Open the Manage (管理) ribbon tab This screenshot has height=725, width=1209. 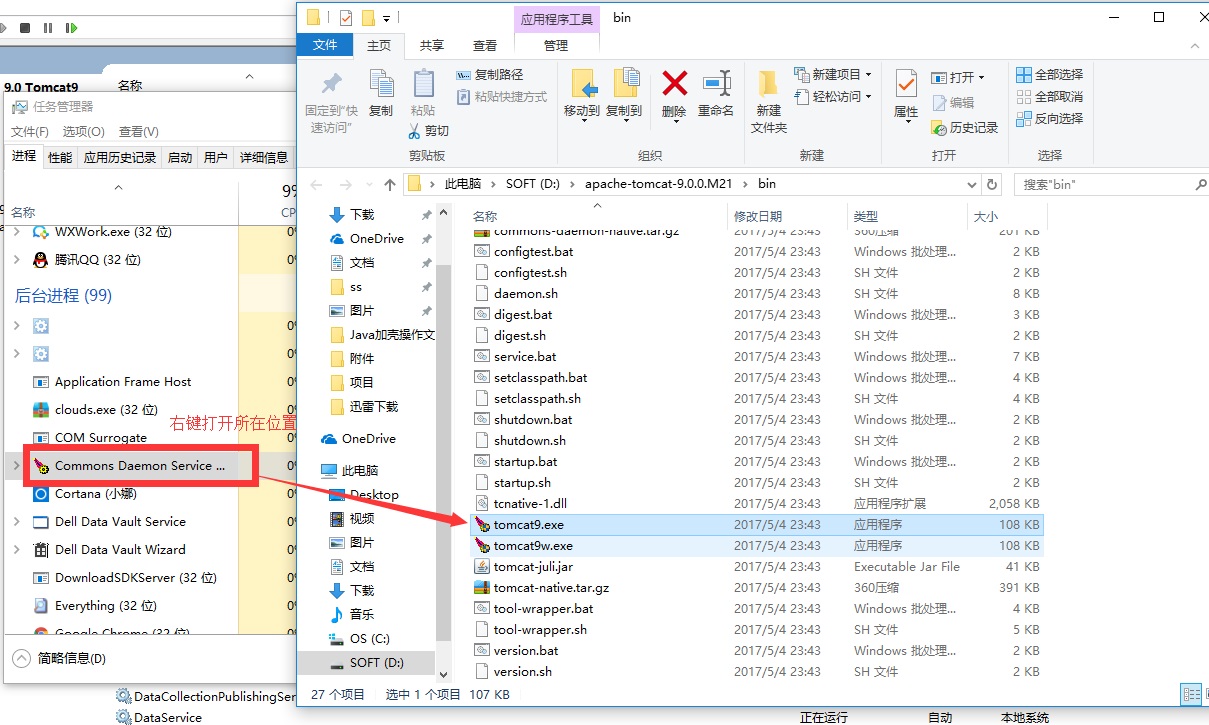[x=556, y=45]
